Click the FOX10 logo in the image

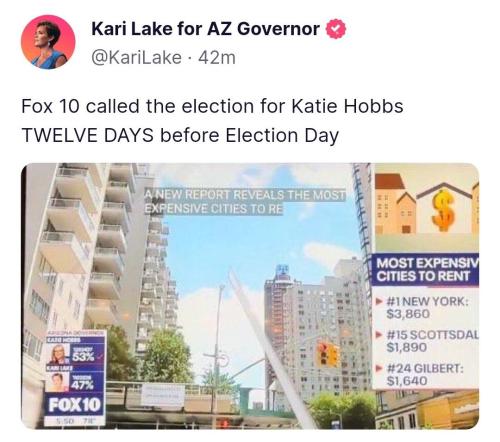[75, 405]
